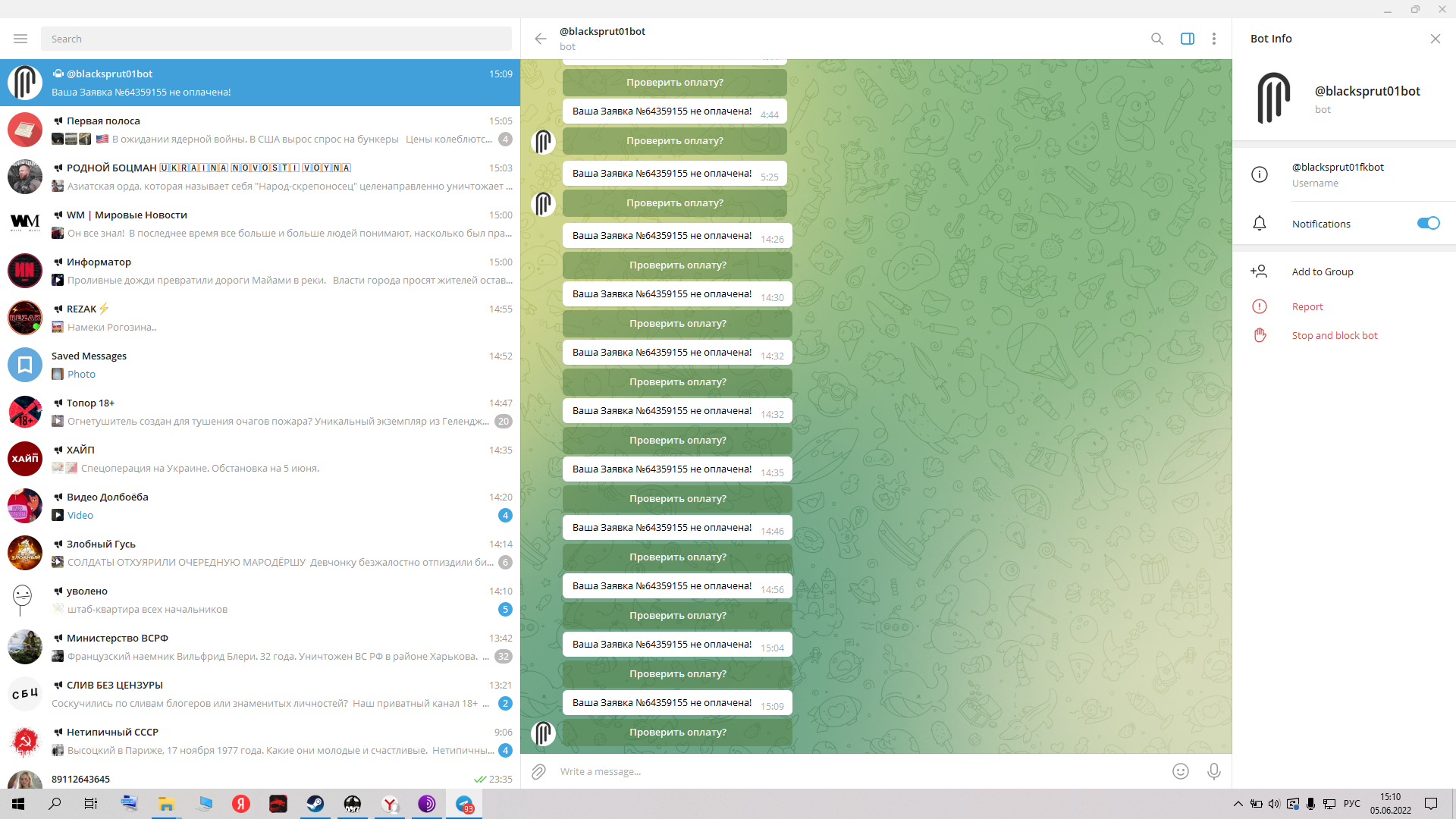The width and height of the screenshot is (1456, 819).
Task: Open Saved Messages chat
Action: click(260, 365)
